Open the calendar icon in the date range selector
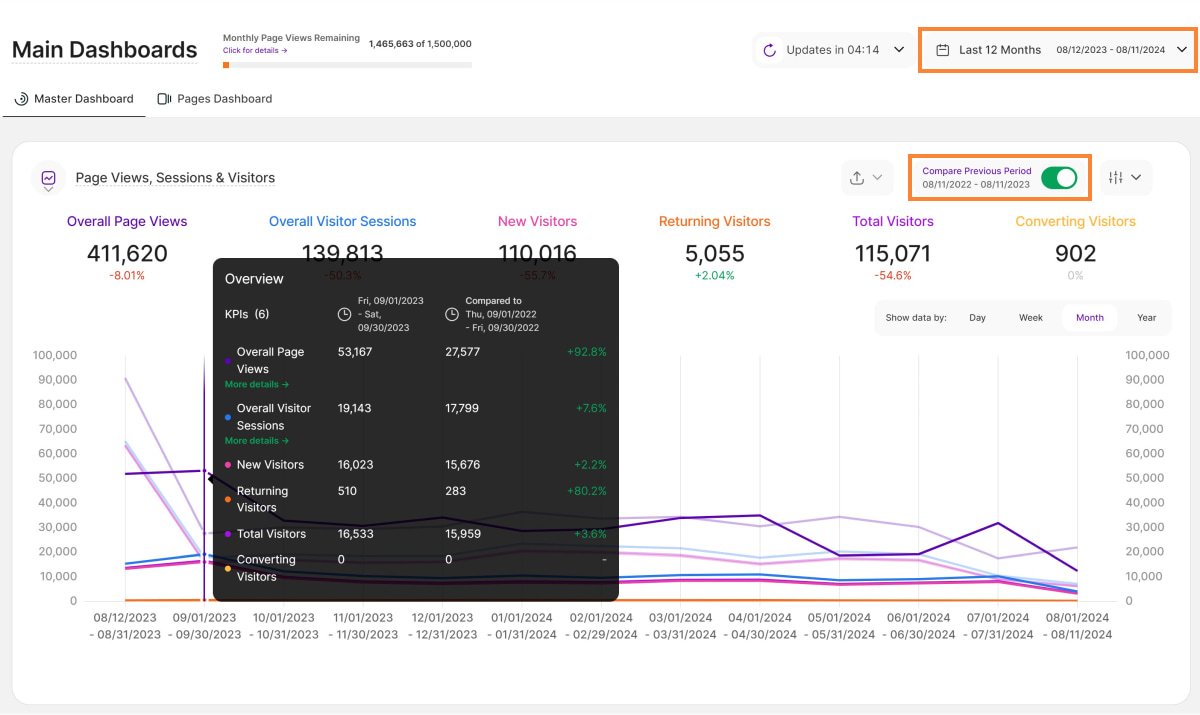This screenshot has width=1200, height=715. click(x=941, y=49)
